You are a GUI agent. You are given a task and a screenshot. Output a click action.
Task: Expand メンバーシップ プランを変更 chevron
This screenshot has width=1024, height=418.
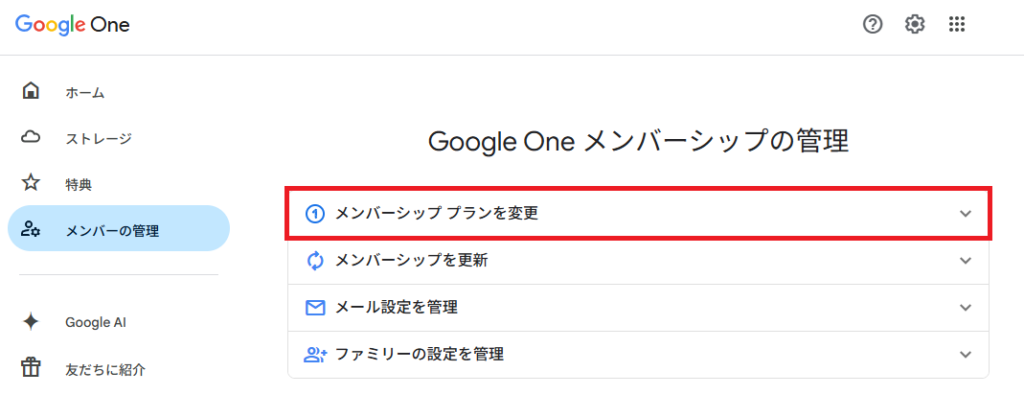tap(965, 214)
